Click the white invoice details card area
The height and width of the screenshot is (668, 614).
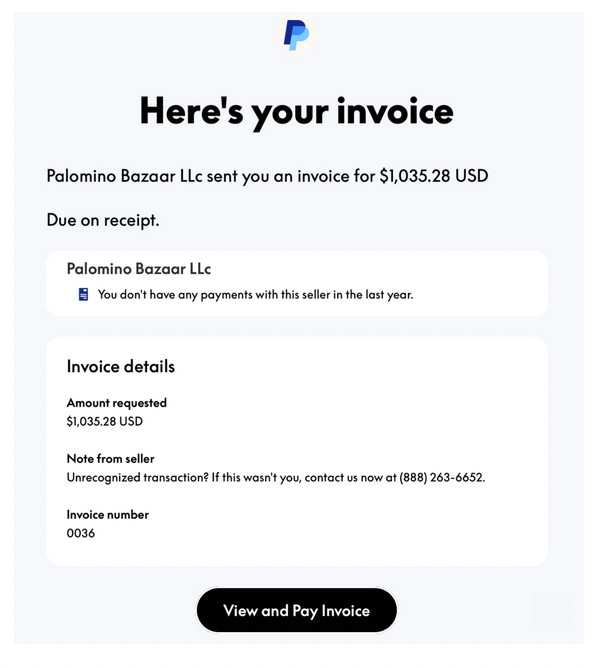[297, 451]
